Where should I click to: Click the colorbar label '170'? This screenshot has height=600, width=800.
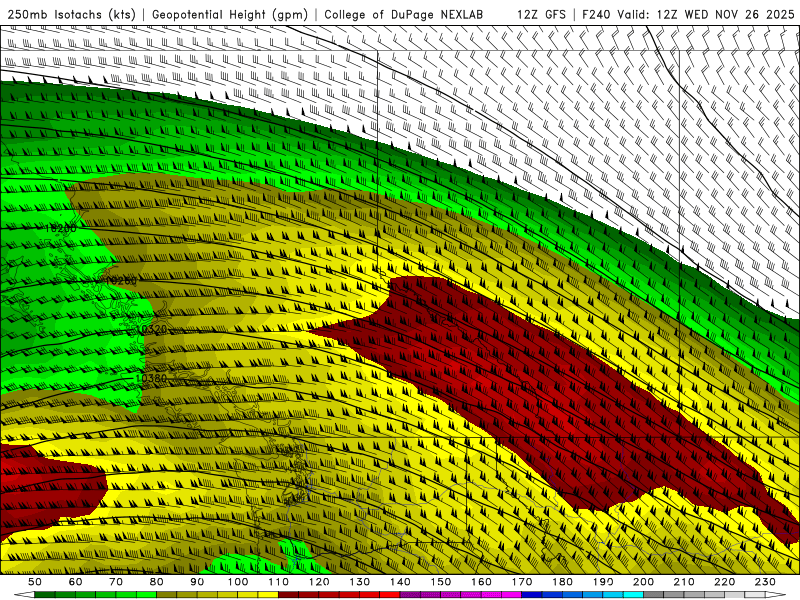click(521, 582)
